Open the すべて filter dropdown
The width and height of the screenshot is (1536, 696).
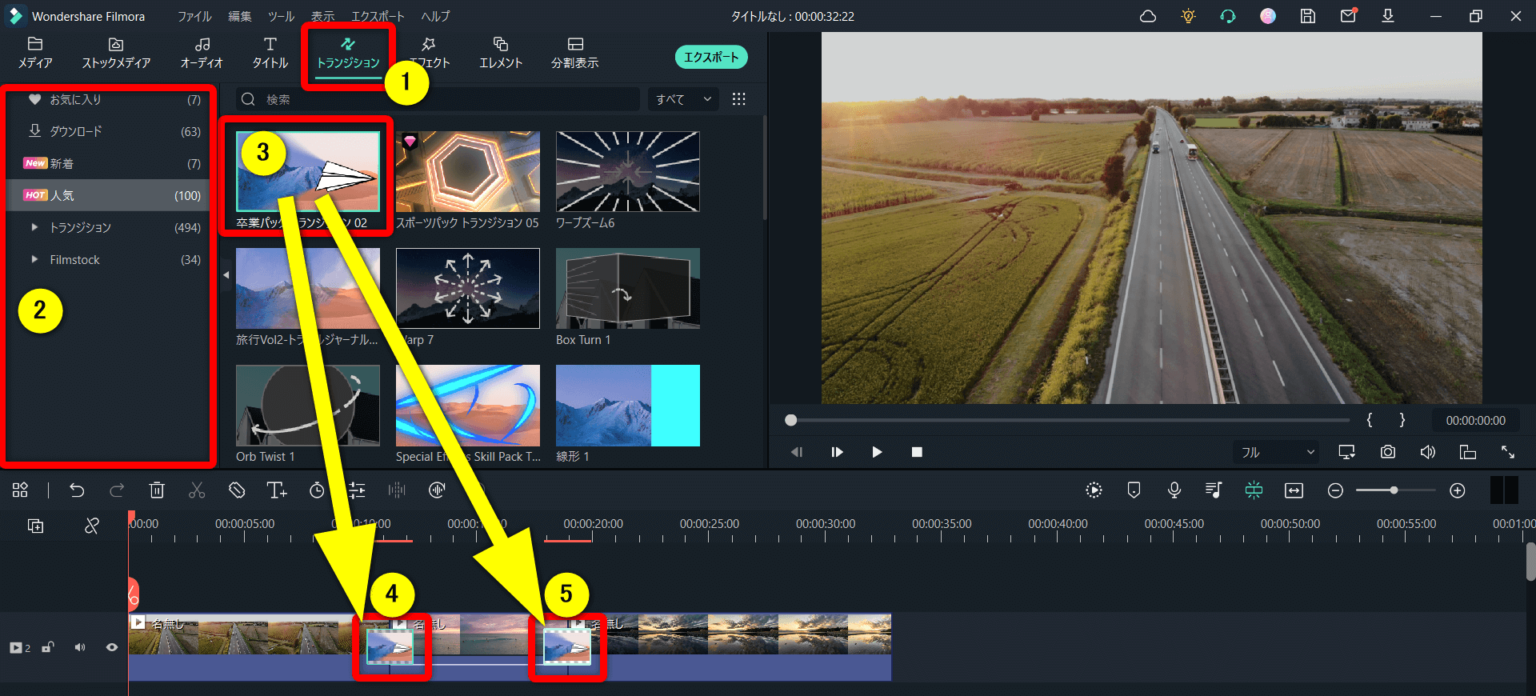[x=683, y=99]
